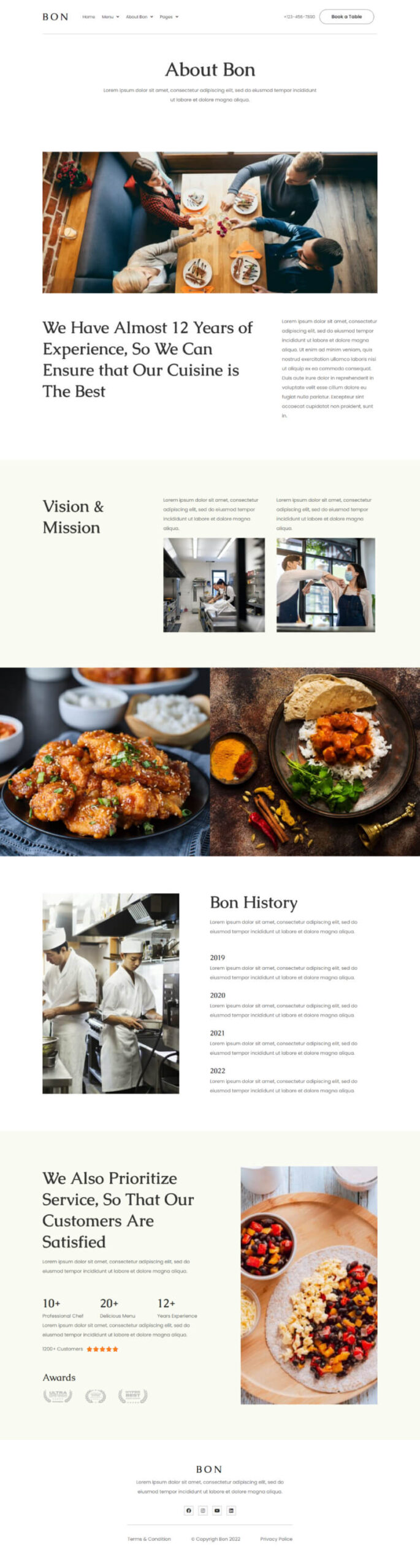420x1568 pixels.
Task: Call the phone number +123-456-7890
Action: [x=299, y=17]
